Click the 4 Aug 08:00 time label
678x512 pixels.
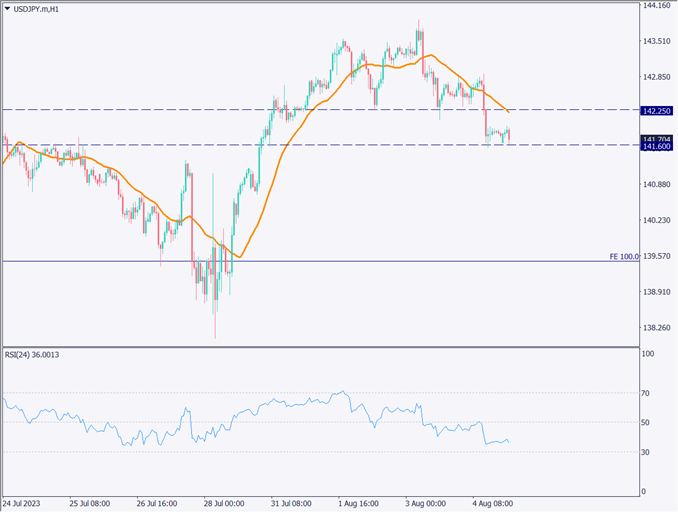(x=492, y=504)
